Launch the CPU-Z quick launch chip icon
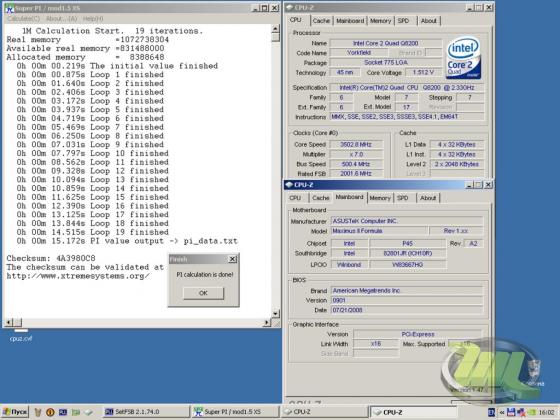Viewport: 560px width, 420px height. 88,412
